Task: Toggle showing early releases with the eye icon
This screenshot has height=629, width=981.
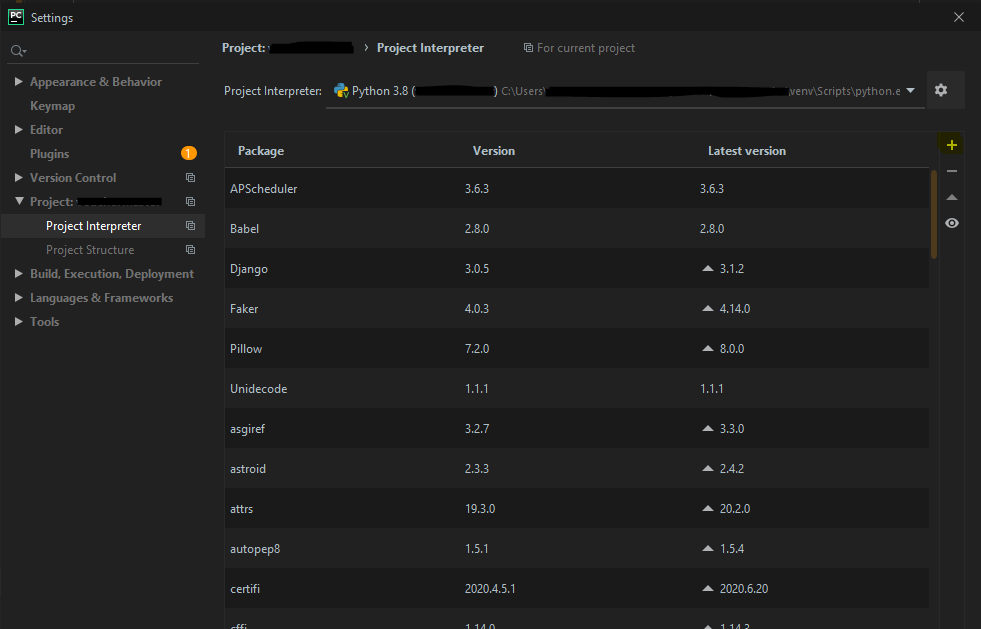Action: (951, 222)
